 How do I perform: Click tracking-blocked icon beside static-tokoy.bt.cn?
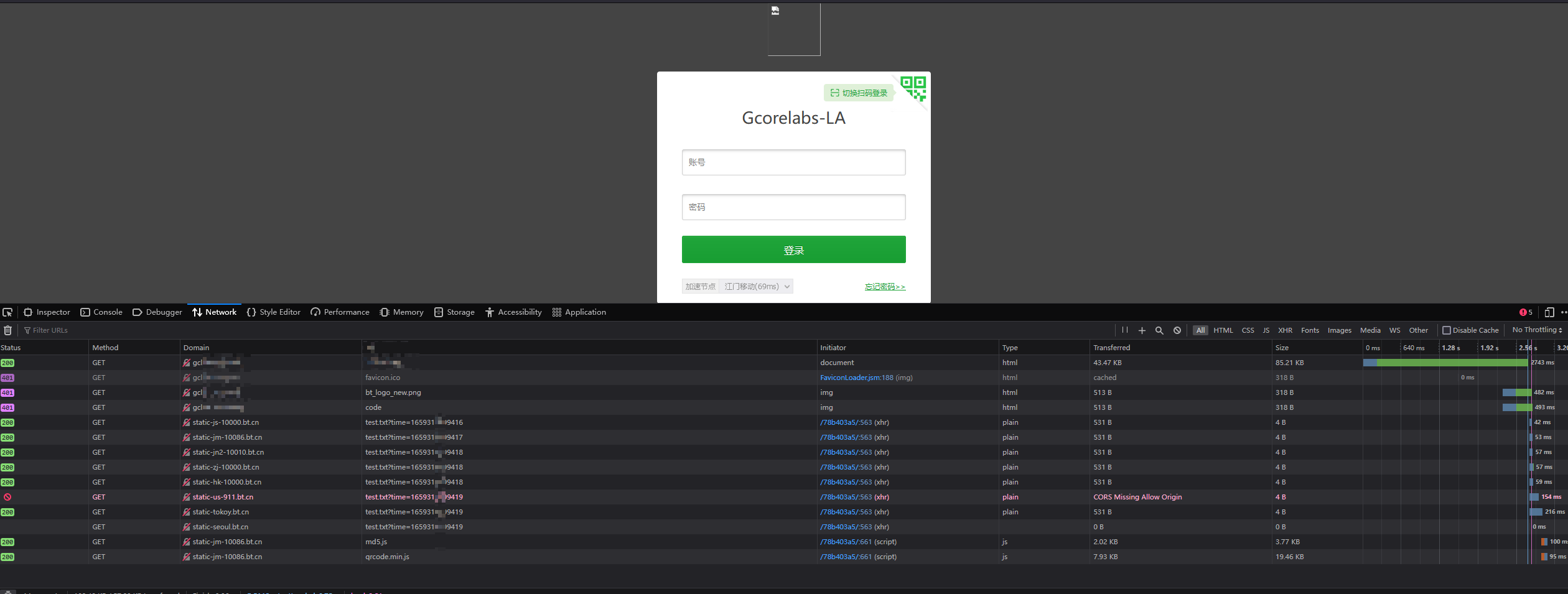point(187,512)
